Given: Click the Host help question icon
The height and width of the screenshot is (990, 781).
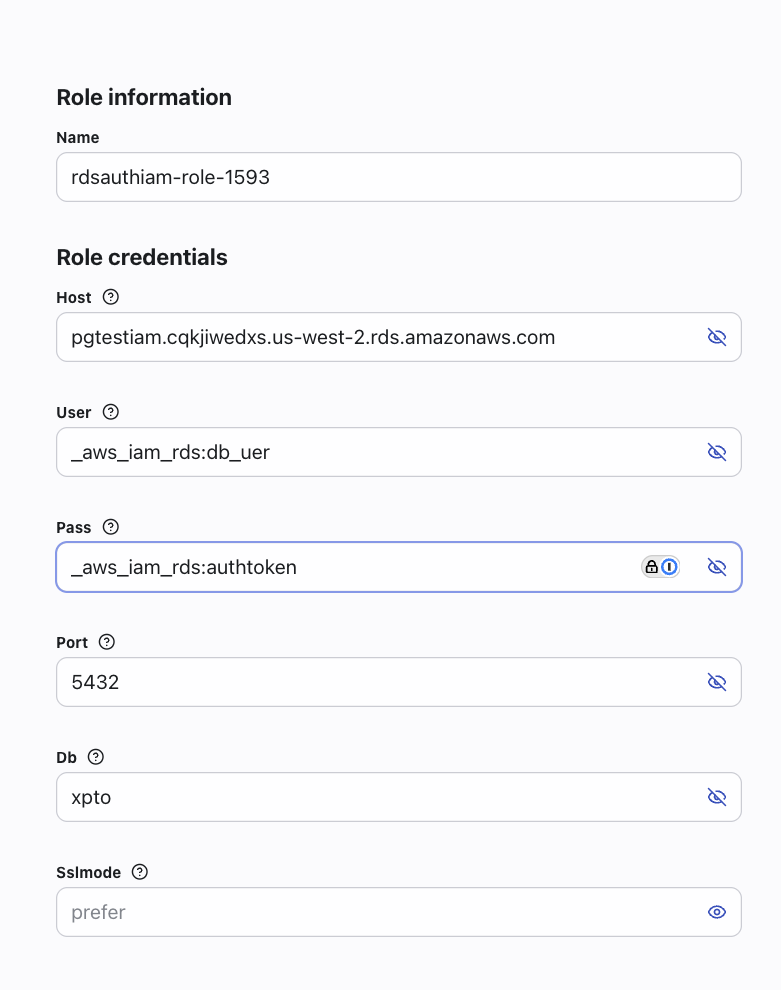Looking at the screenshot, I should [111, 297].
